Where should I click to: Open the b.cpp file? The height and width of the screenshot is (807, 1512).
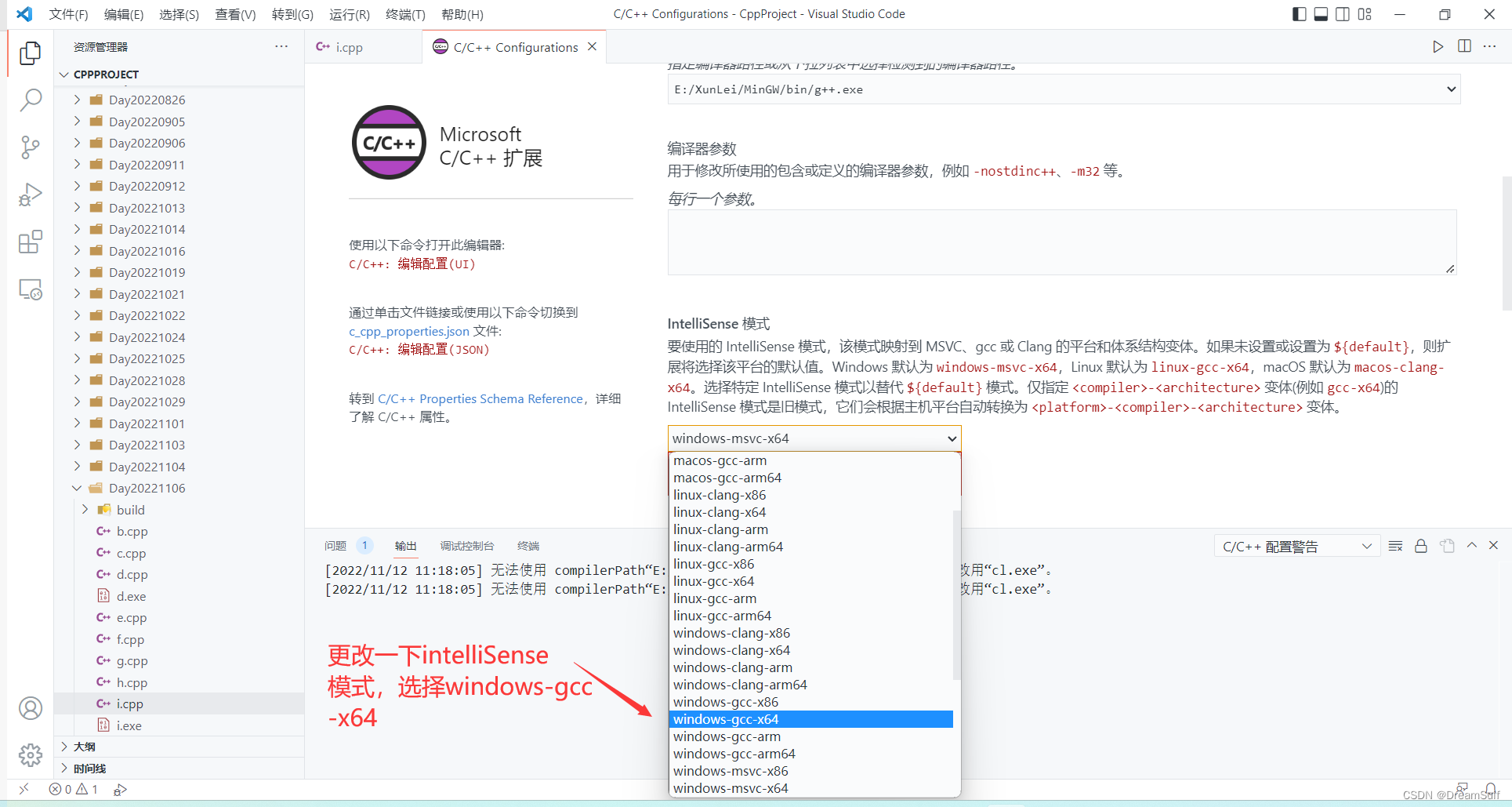[x=179, y=532]
